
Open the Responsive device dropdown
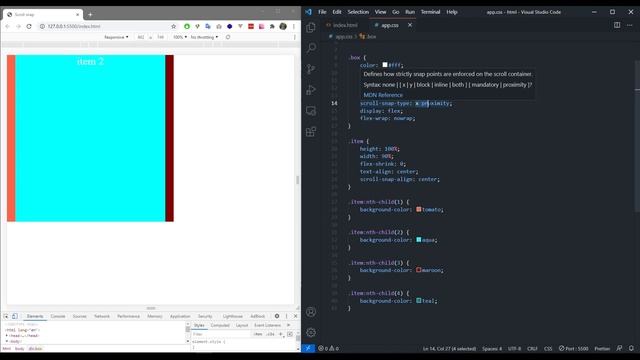(116, 37)
